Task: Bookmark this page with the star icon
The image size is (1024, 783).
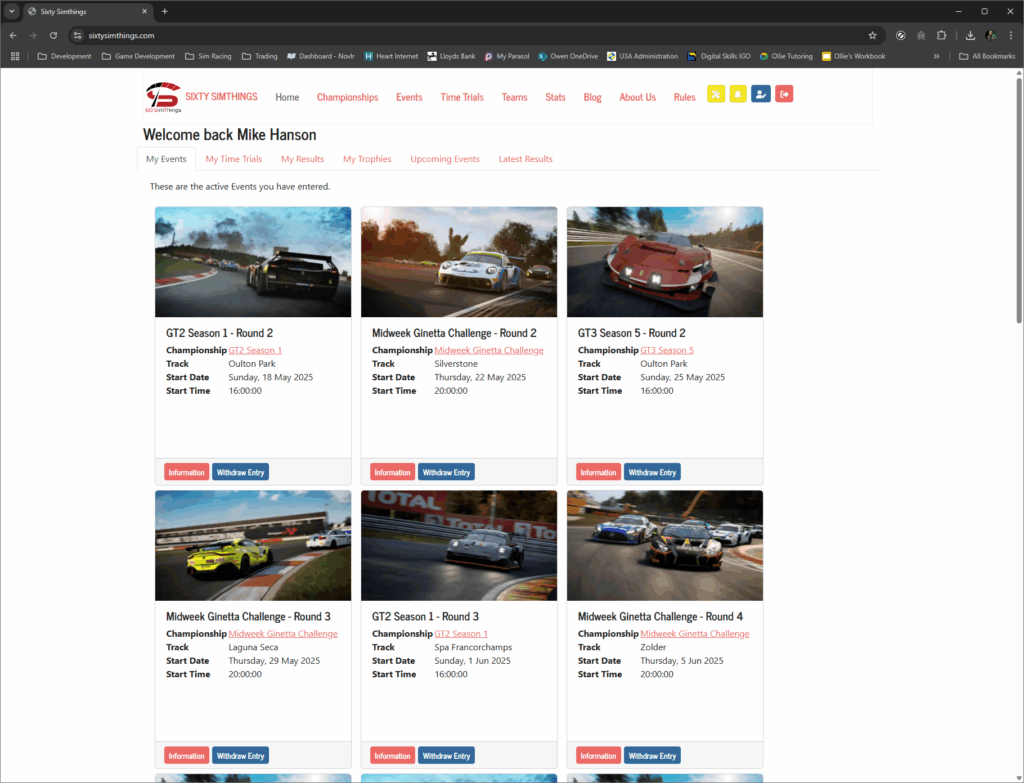Action: click(x=872, y=35)
